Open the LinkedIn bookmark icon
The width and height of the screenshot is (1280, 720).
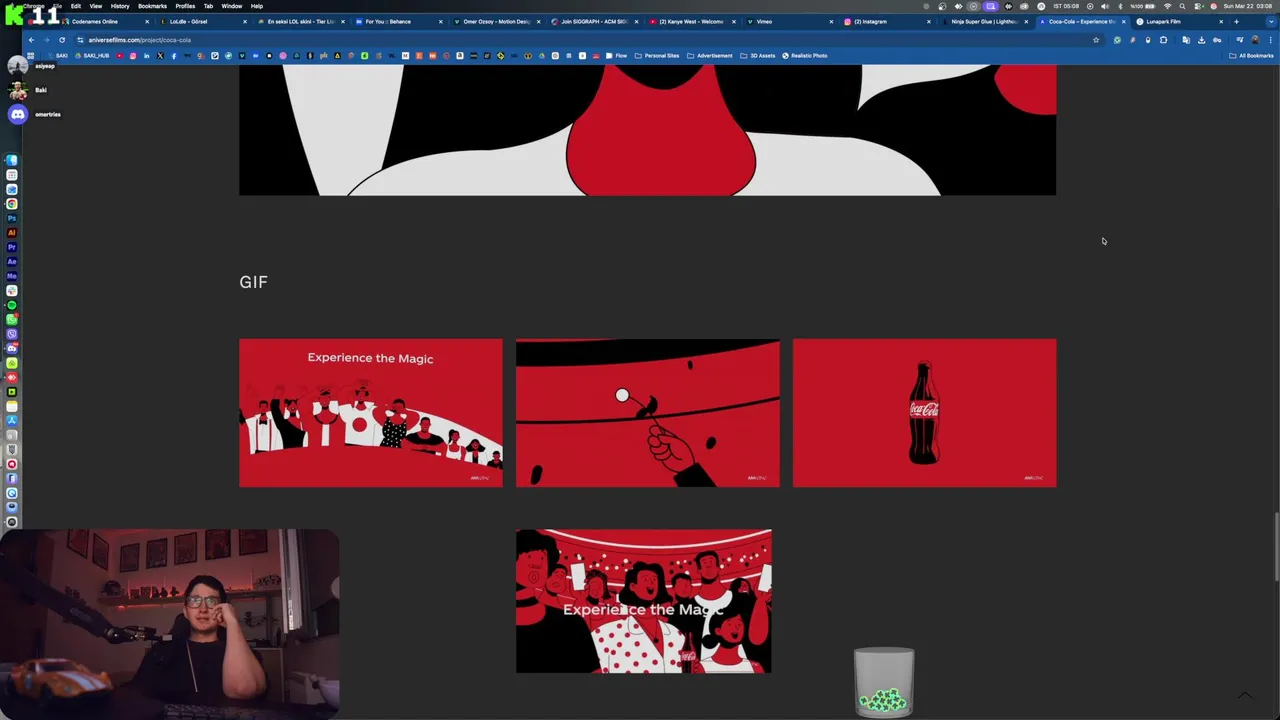click(147, 55)
